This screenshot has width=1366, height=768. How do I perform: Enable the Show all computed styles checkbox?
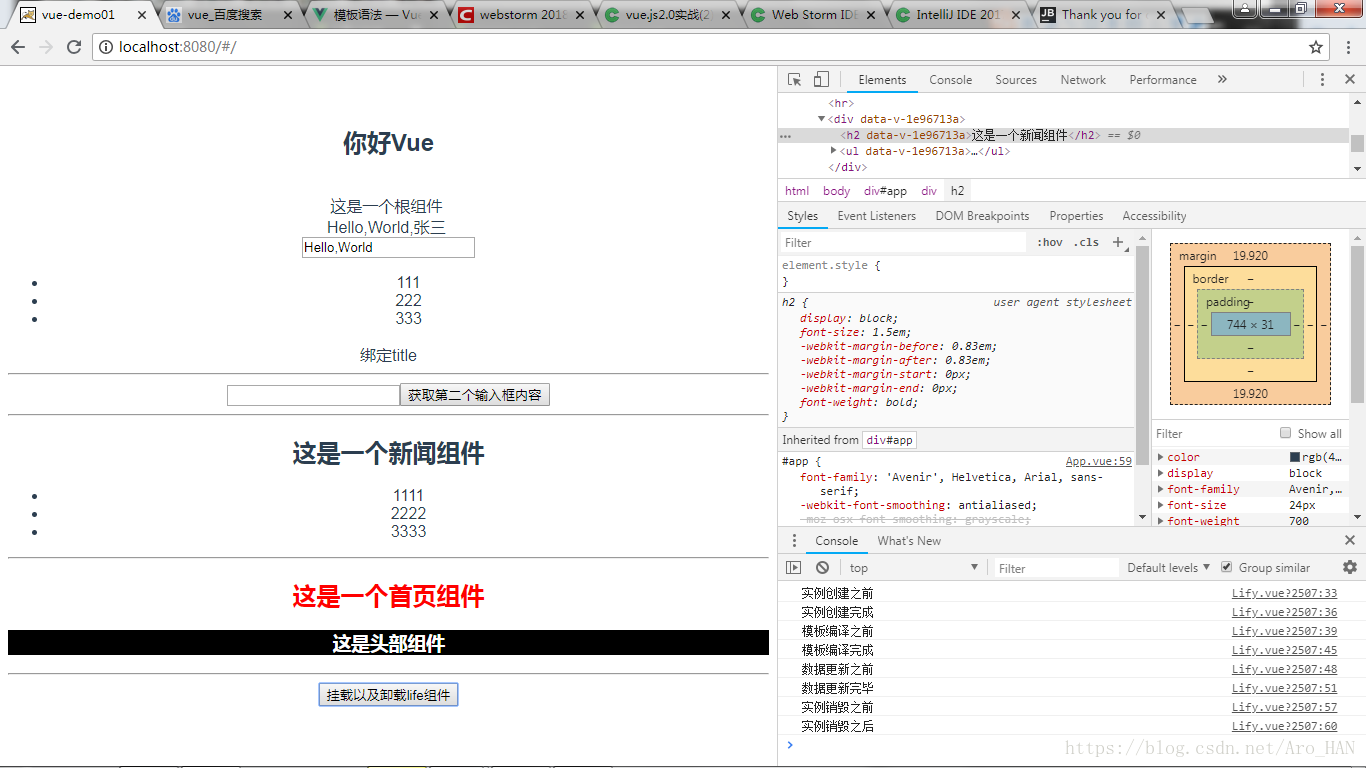1286,433
